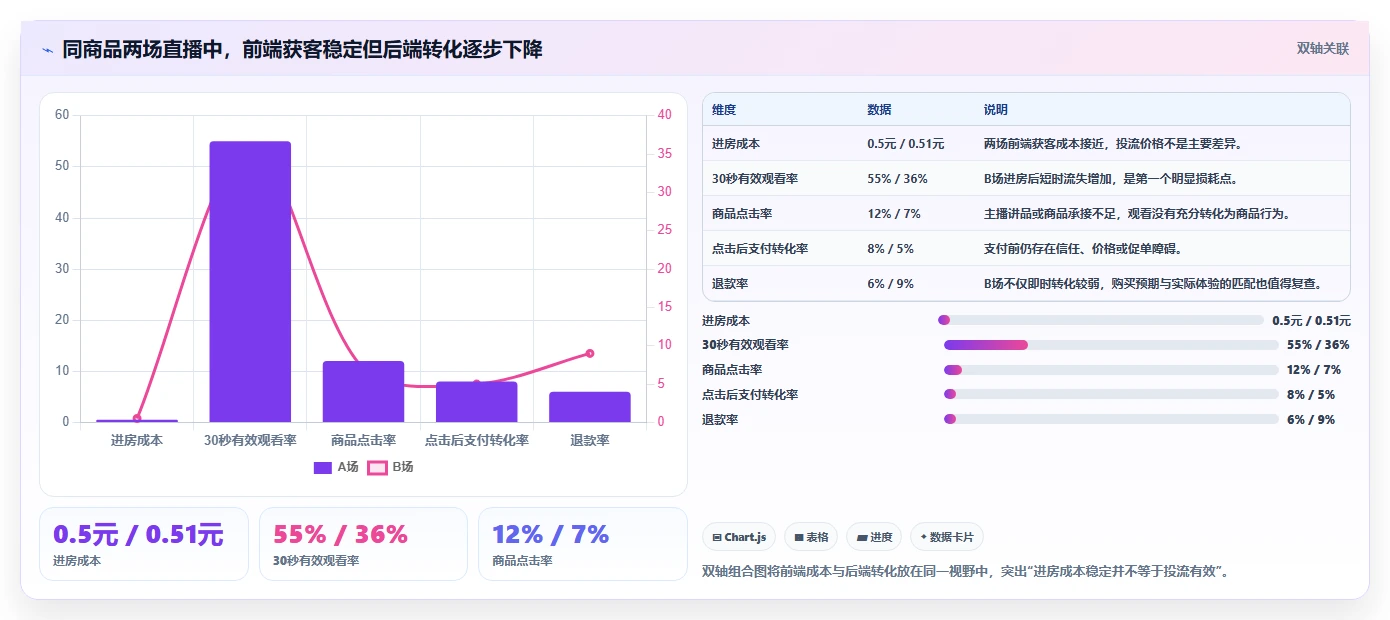Click the B场 line point at 点击后支付转化率
The image size is (1390, 620).
pyautogui.click(x=477, y=384)
